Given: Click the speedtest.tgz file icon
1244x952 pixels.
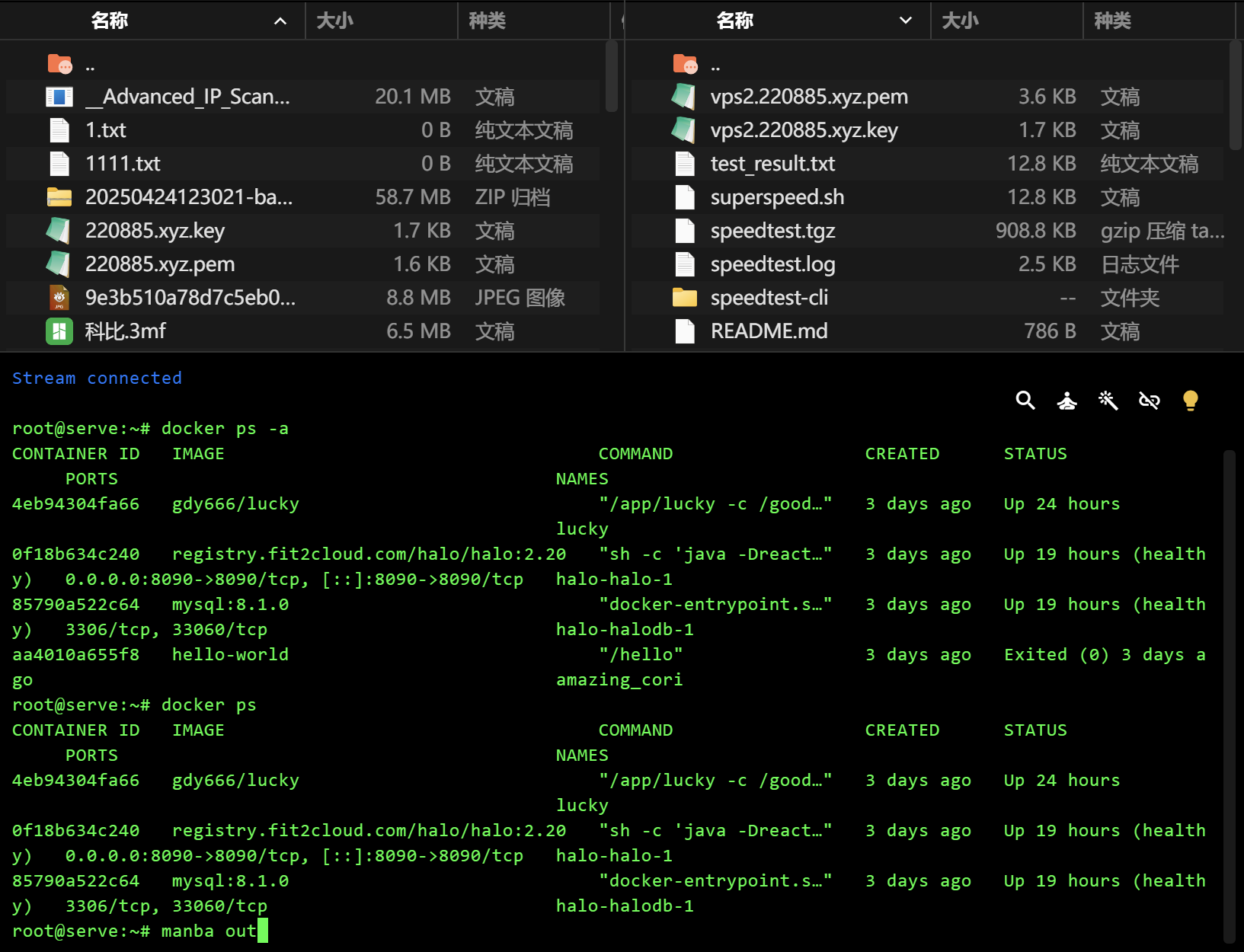Looking at the screenshot, I should click(x=685, y=231).
